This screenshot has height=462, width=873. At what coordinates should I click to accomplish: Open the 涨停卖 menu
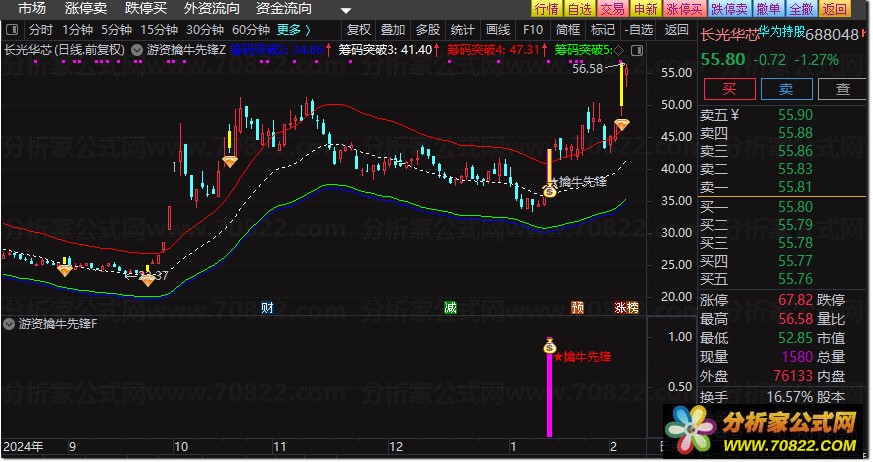(86, 8)
